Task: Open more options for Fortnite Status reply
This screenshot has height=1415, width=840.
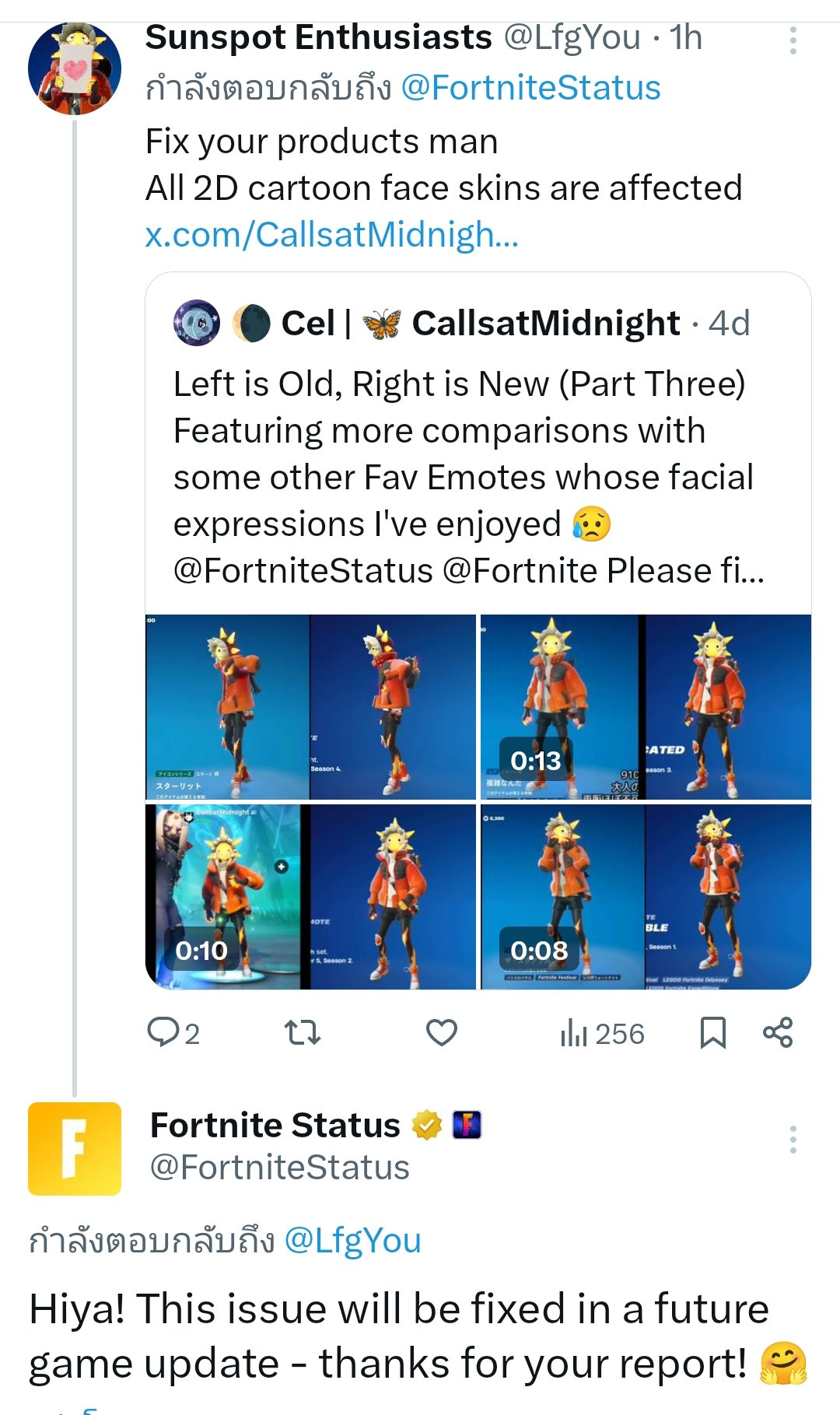Action: tap(793, 1140)
